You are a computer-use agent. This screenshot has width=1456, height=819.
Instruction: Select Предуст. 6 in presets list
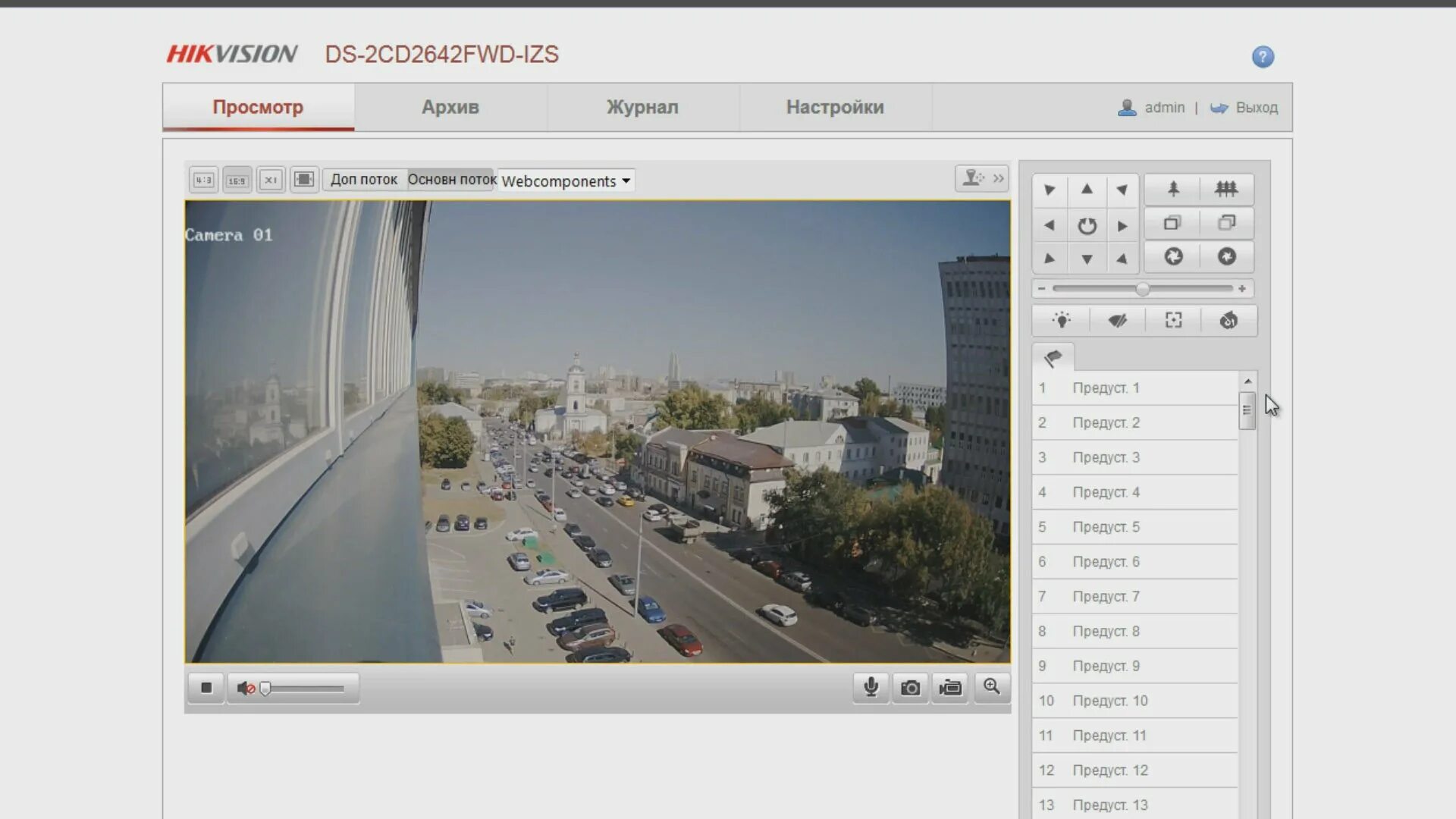click(1134, 562)
